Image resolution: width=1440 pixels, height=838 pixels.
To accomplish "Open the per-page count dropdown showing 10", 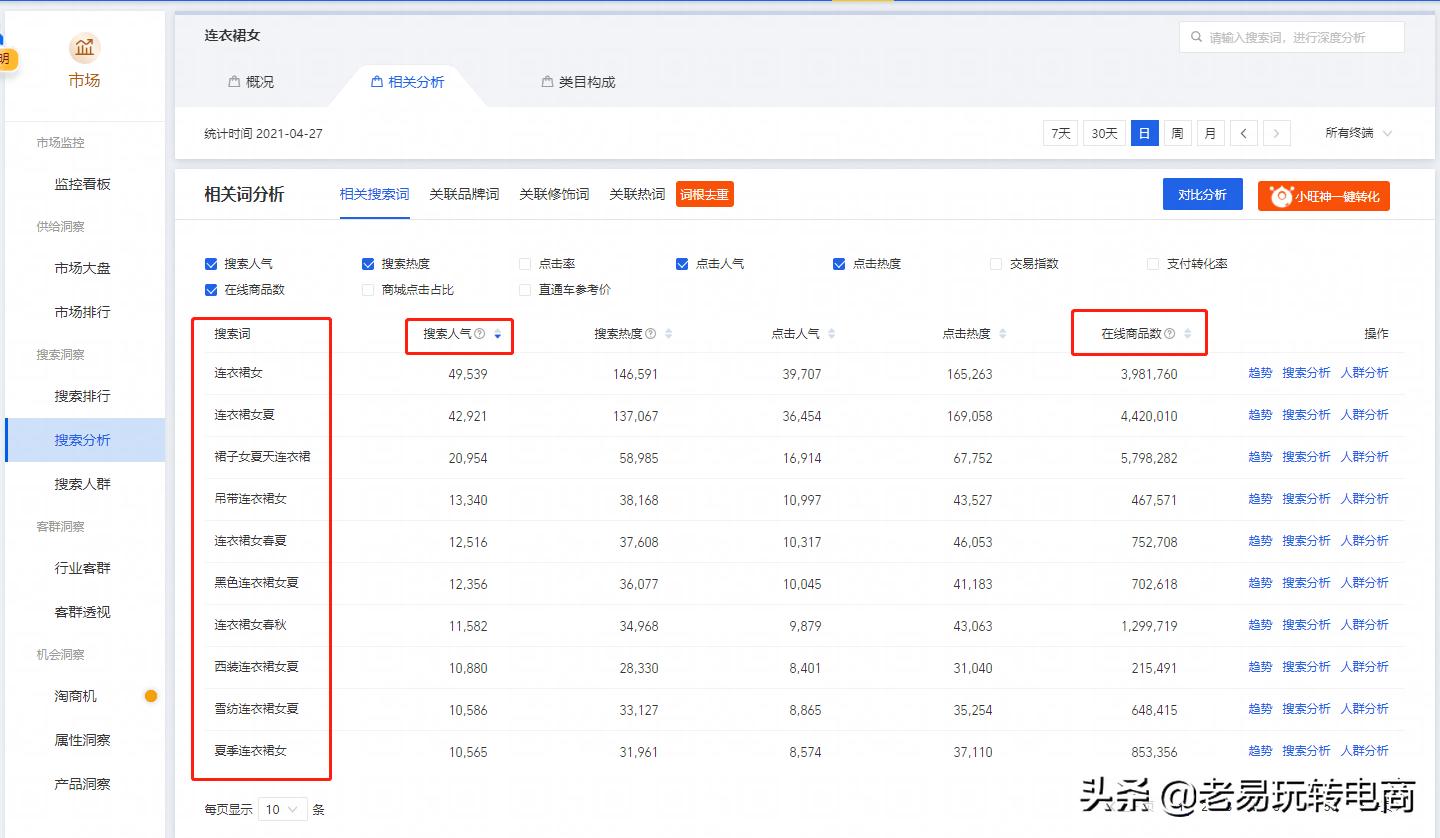I will pyautogui.click(x=283, y=809).
